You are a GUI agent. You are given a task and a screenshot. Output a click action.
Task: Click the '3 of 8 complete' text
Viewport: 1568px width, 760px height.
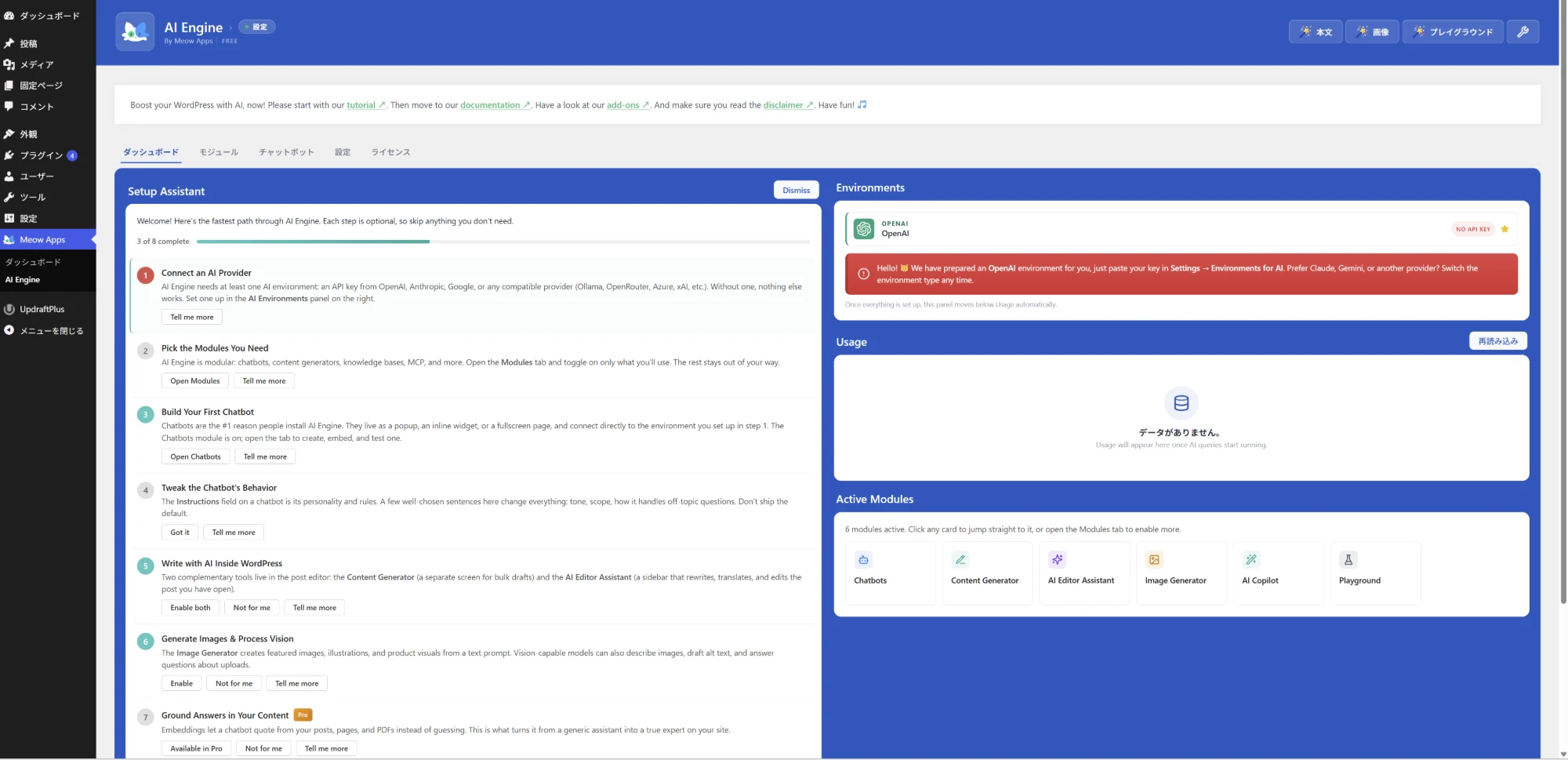click(163, 242)
